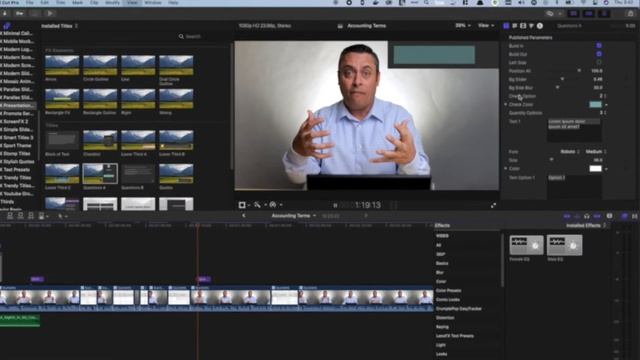Click the Transform tool icon below viewer
This screenshot has height=360, width=640.
point(242,205)
